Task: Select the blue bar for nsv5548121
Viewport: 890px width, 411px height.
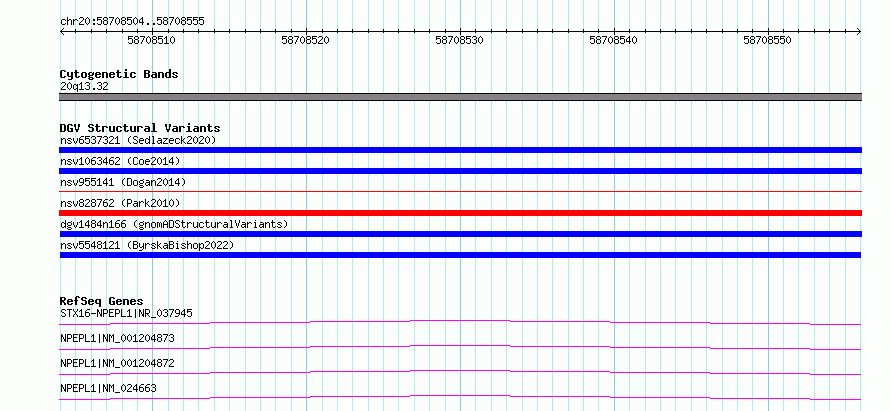Action: tap(460, 255)
